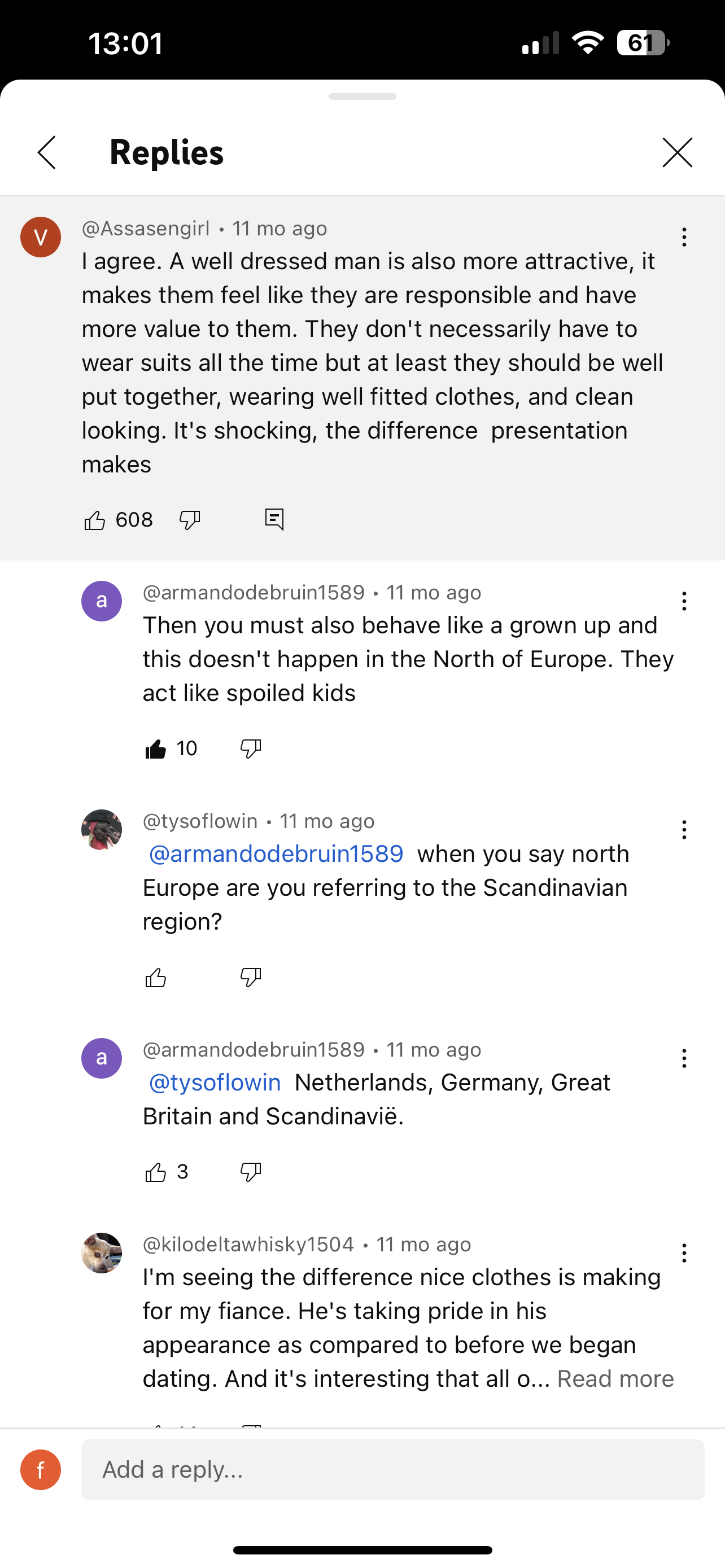View @tysoflowin profile picture
The height and width of the screenshot is (1568, 725).
coord(102,830)
